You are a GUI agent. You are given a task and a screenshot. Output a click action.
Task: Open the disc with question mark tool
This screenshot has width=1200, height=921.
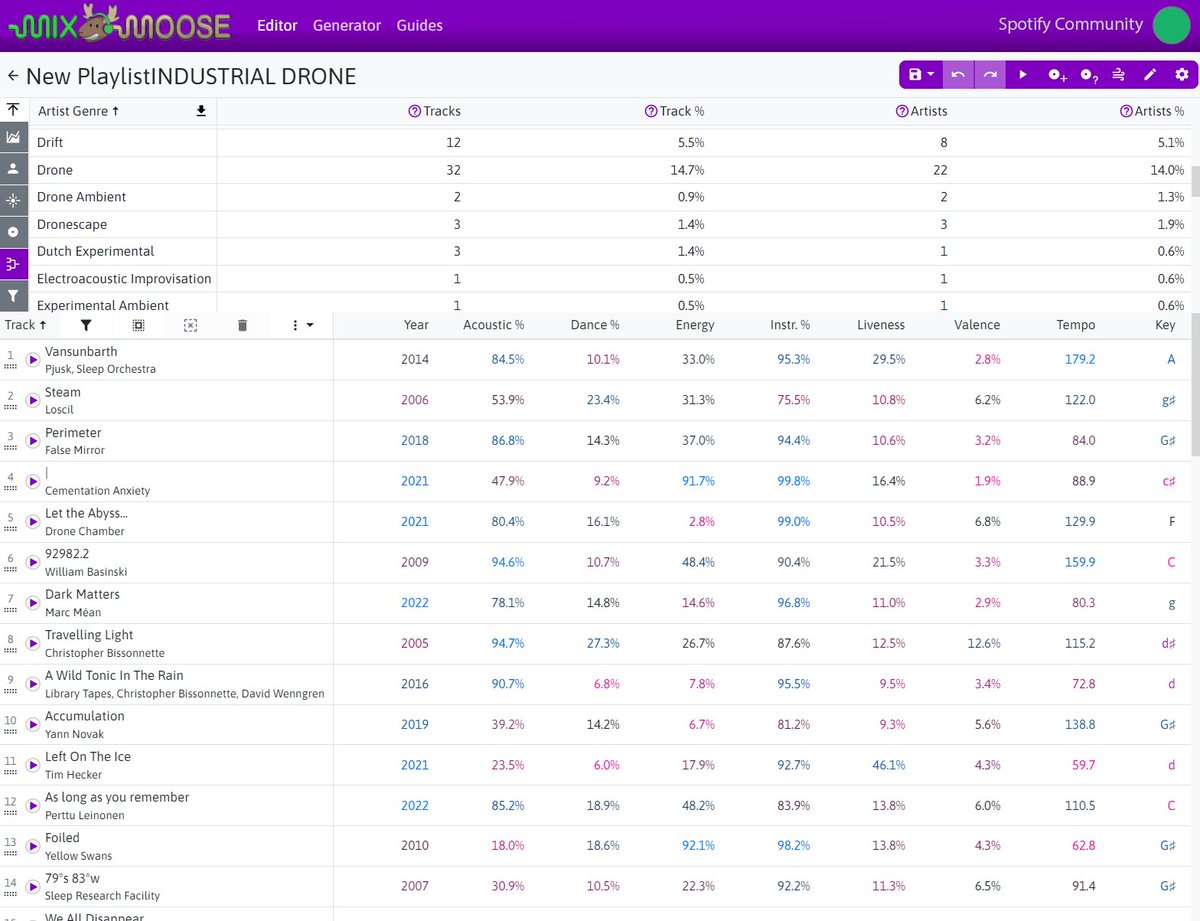tap(1089, 75)
